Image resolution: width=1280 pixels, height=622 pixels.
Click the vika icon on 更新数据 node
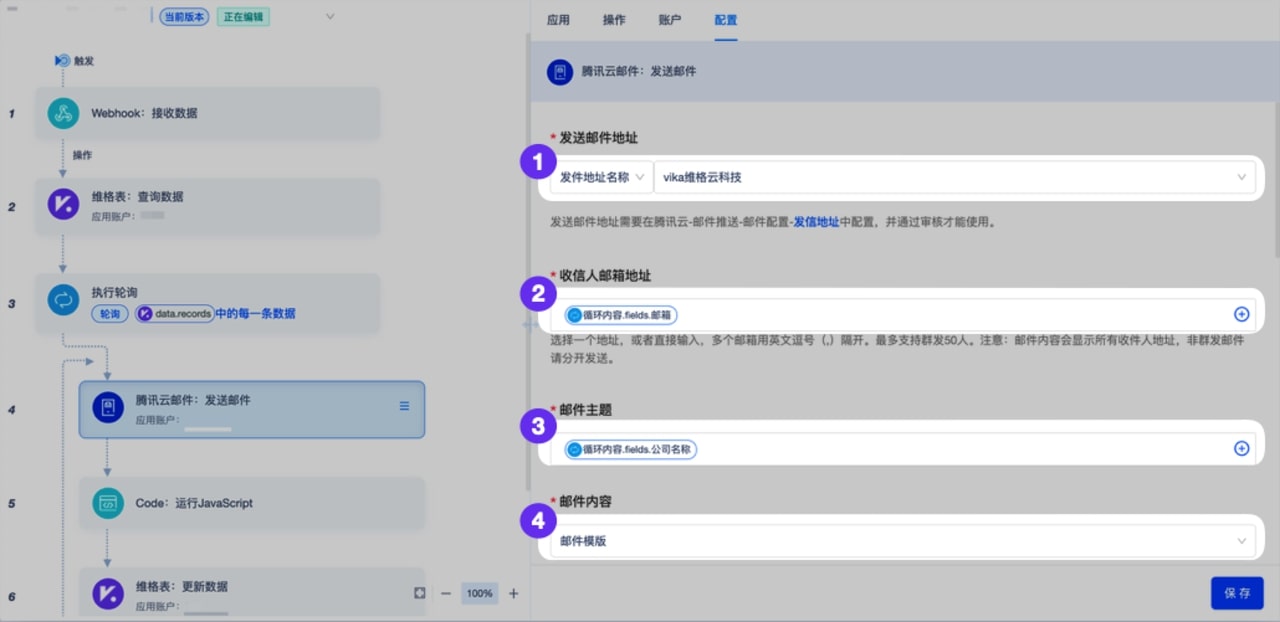coord(107,594)
